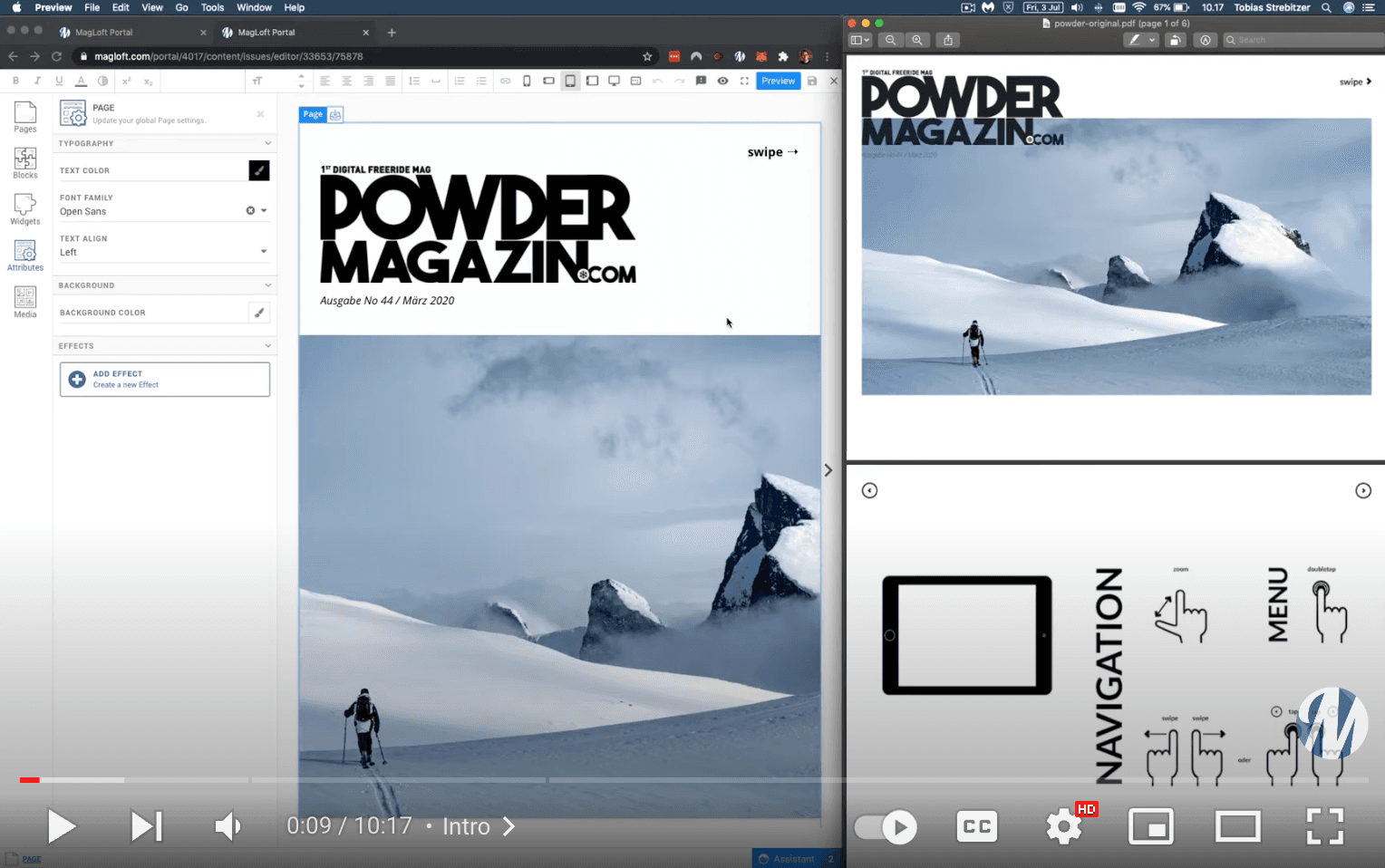The width and height of the screenshot is (1385, 868).
Task: Click Add Effect button
Action: click(165, 380)
